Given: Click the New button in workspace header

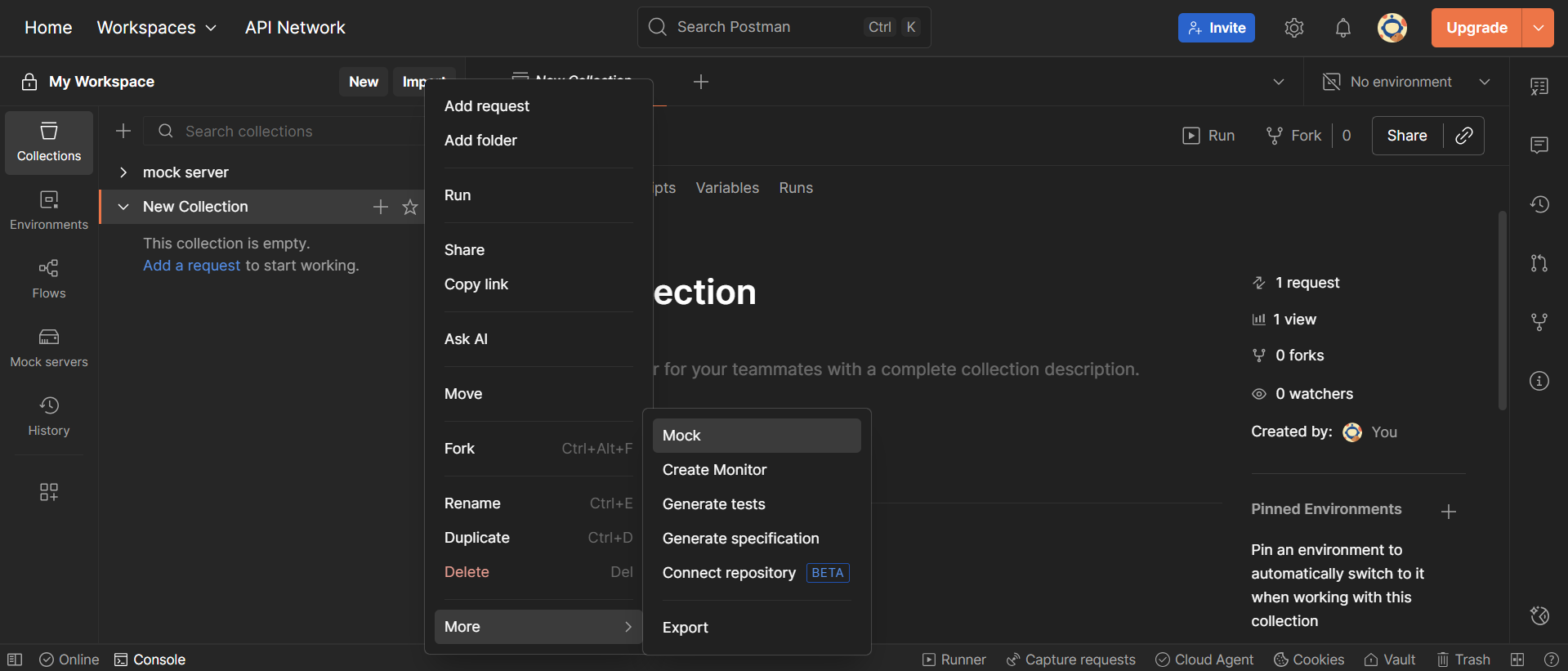Looking at the screenshot, I should pyautogui.click(x=364, y=82).
